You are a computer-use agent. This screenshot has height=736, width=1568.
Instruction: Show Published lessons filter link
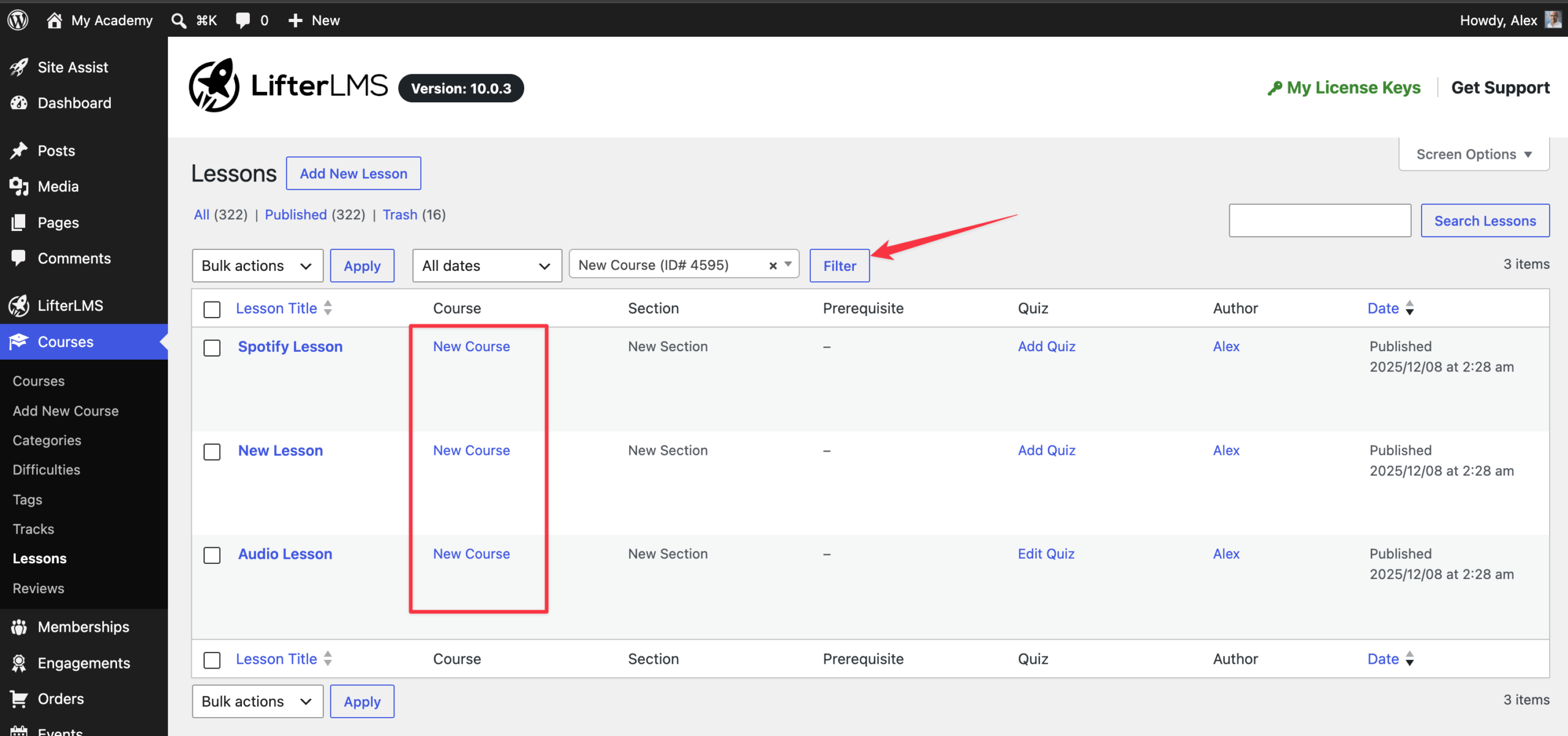[x=295, y=214]
